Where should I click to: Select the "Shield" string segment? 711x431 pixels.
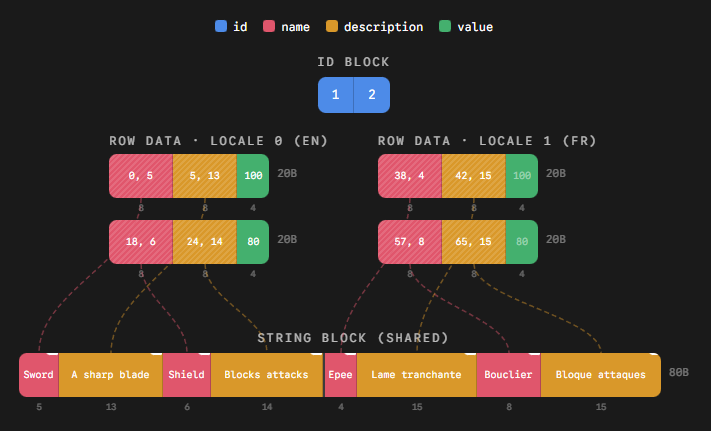coord(187,375)
